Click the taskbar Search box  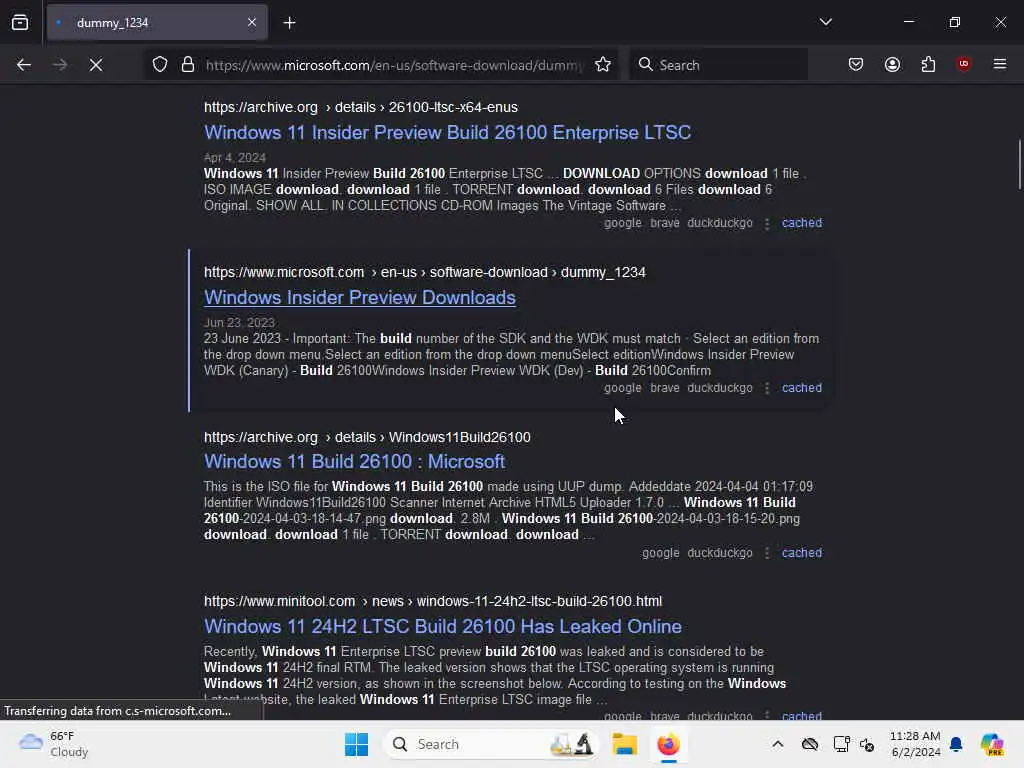pyautogui.click(x=491, y=744)
